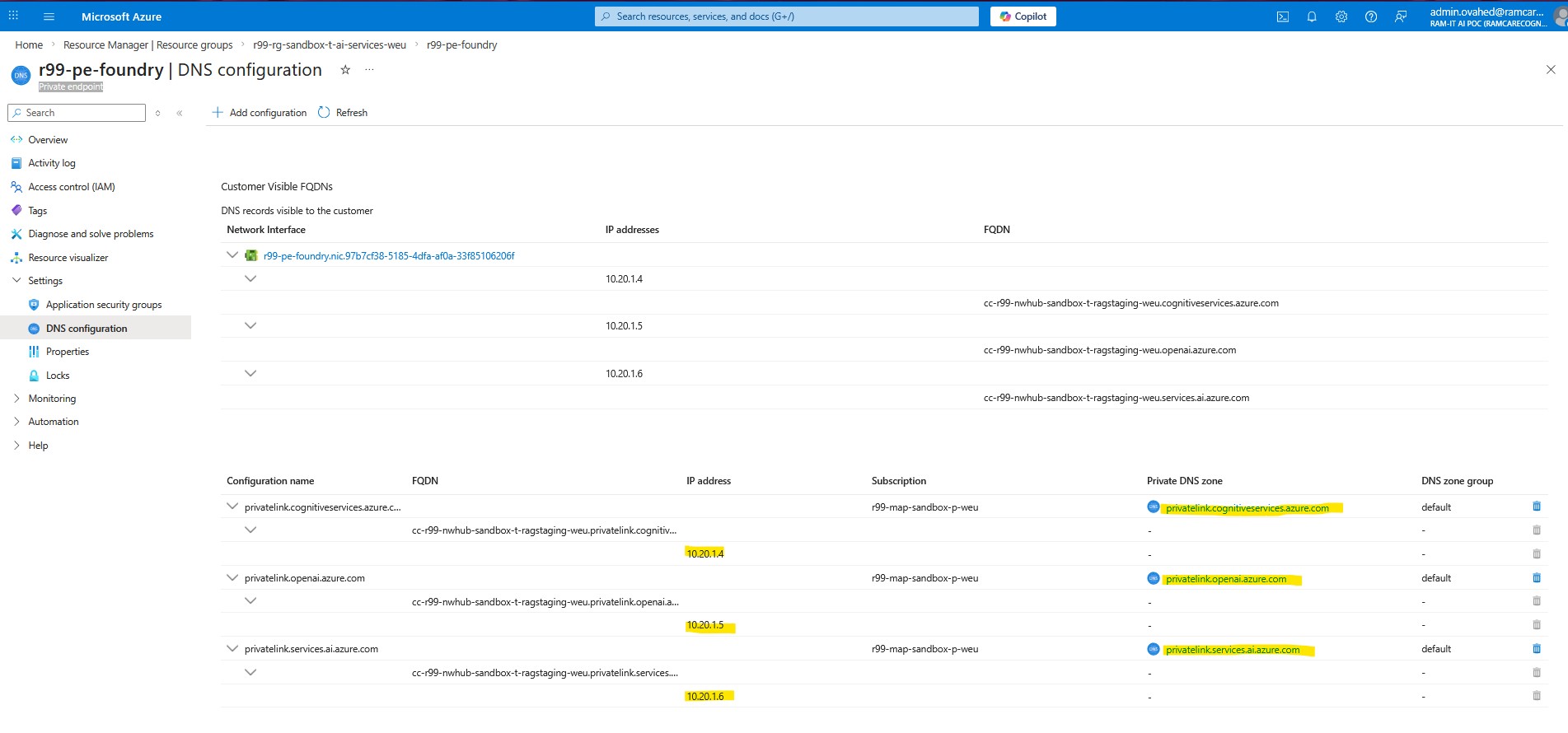Open Copilot
The height and width of the screenshot is (733, 1568).
[1023, 16]
